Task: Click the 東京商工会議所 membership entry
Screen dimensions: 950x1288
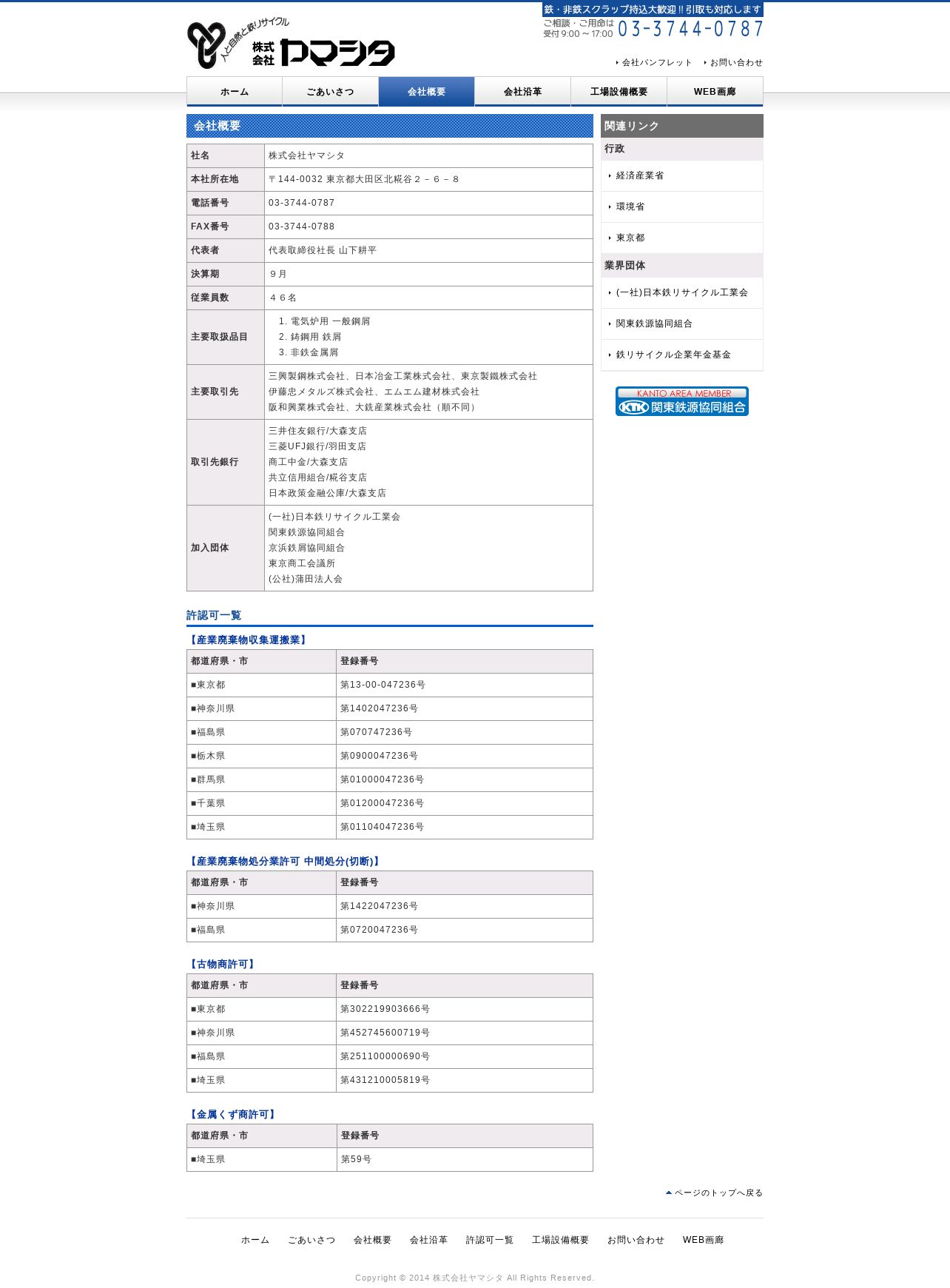Action: pyautogui.click(x=302, y=563)
